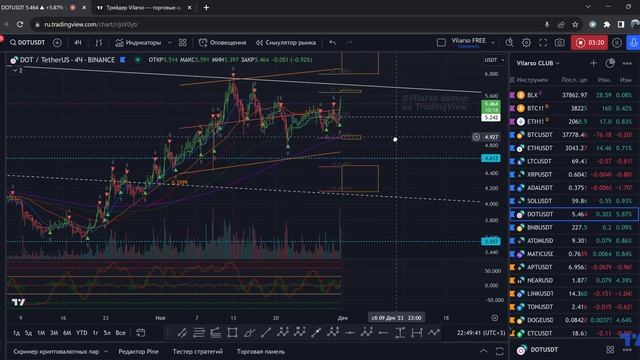640x360 pixels.
Task: Open the time axis settings gear icon
Action: pyautogui.click(x=495, y=318)
